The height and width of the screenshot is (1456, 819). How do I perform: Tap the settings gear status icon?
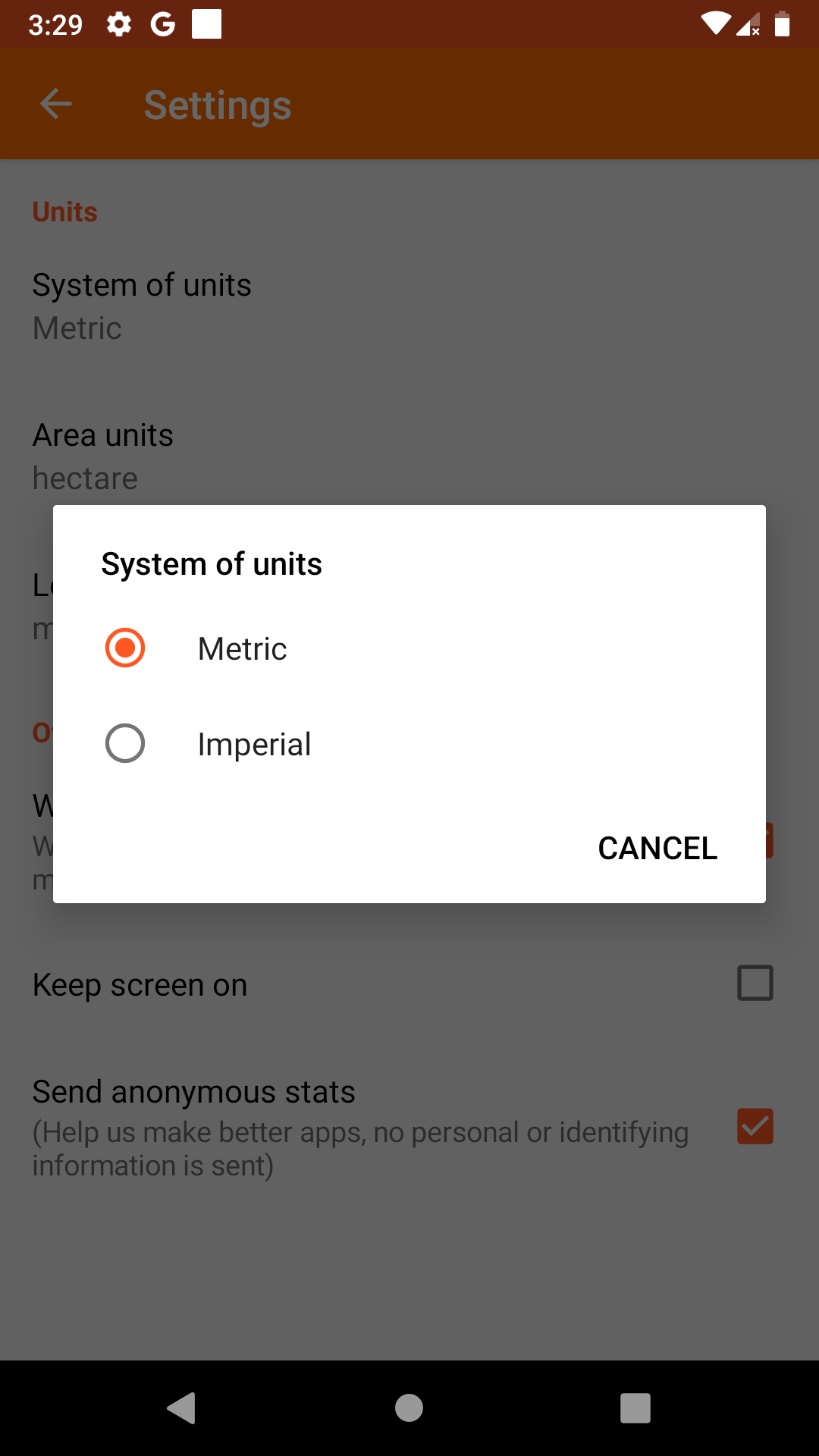click(x=119, y=24)
